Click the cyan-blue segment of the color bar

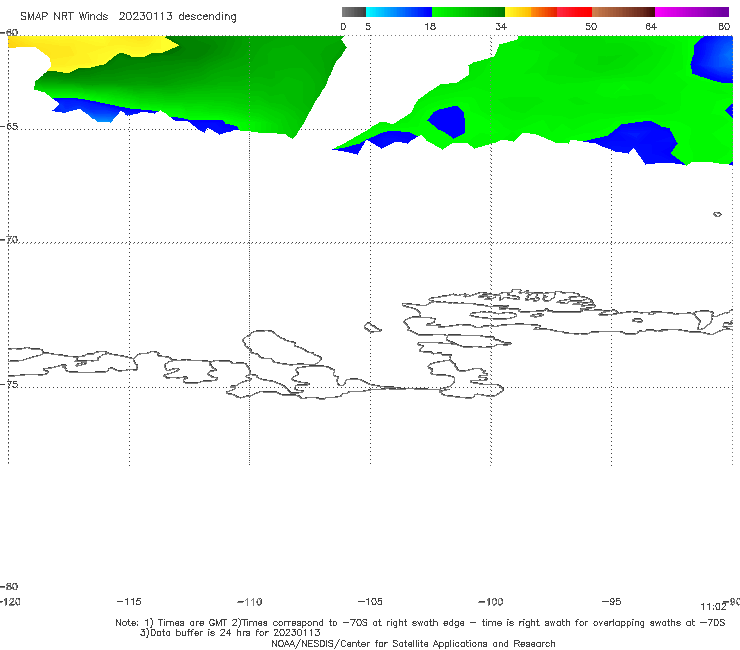[x=399, y=12]
